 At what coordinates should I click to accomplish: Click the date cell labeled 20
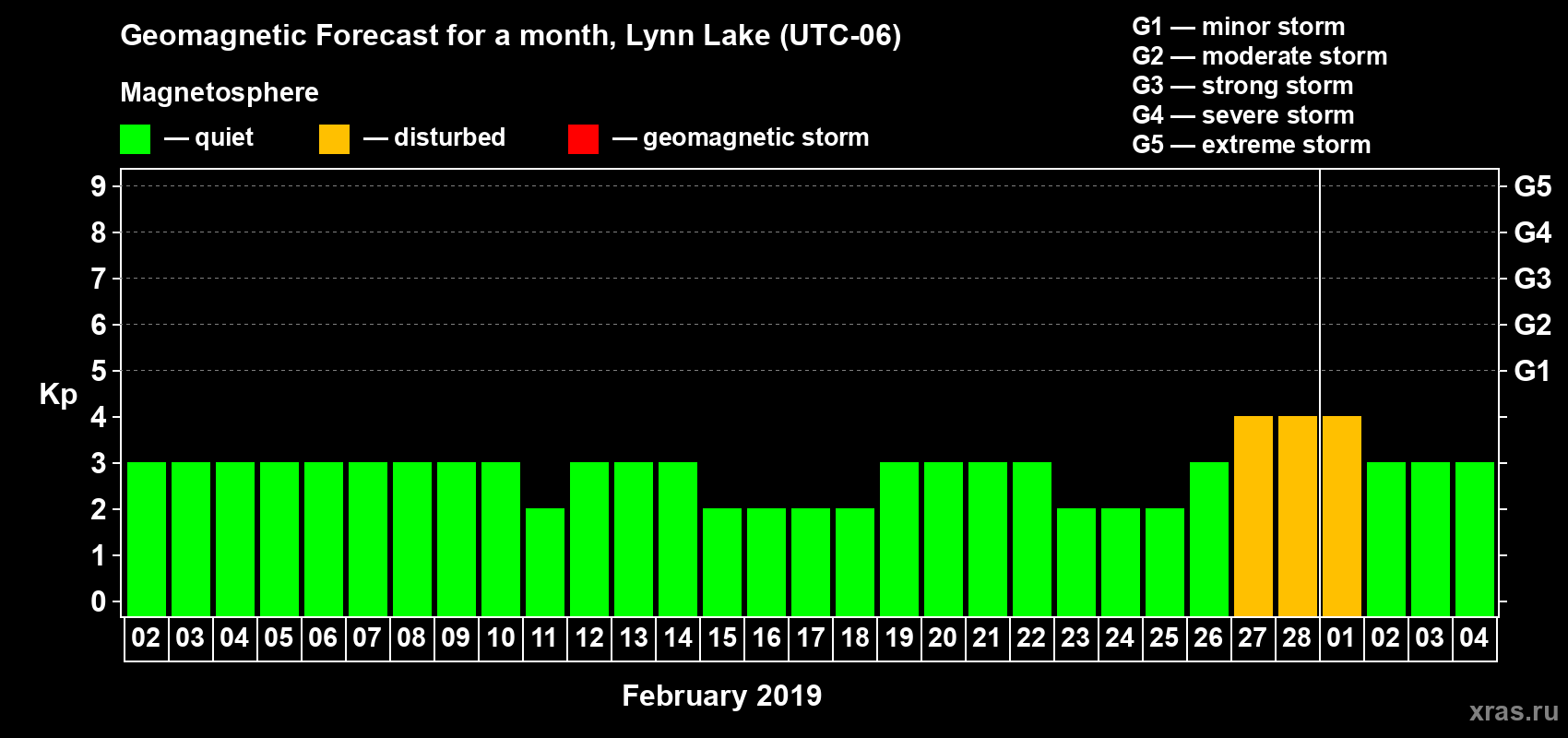pos(943,638)
